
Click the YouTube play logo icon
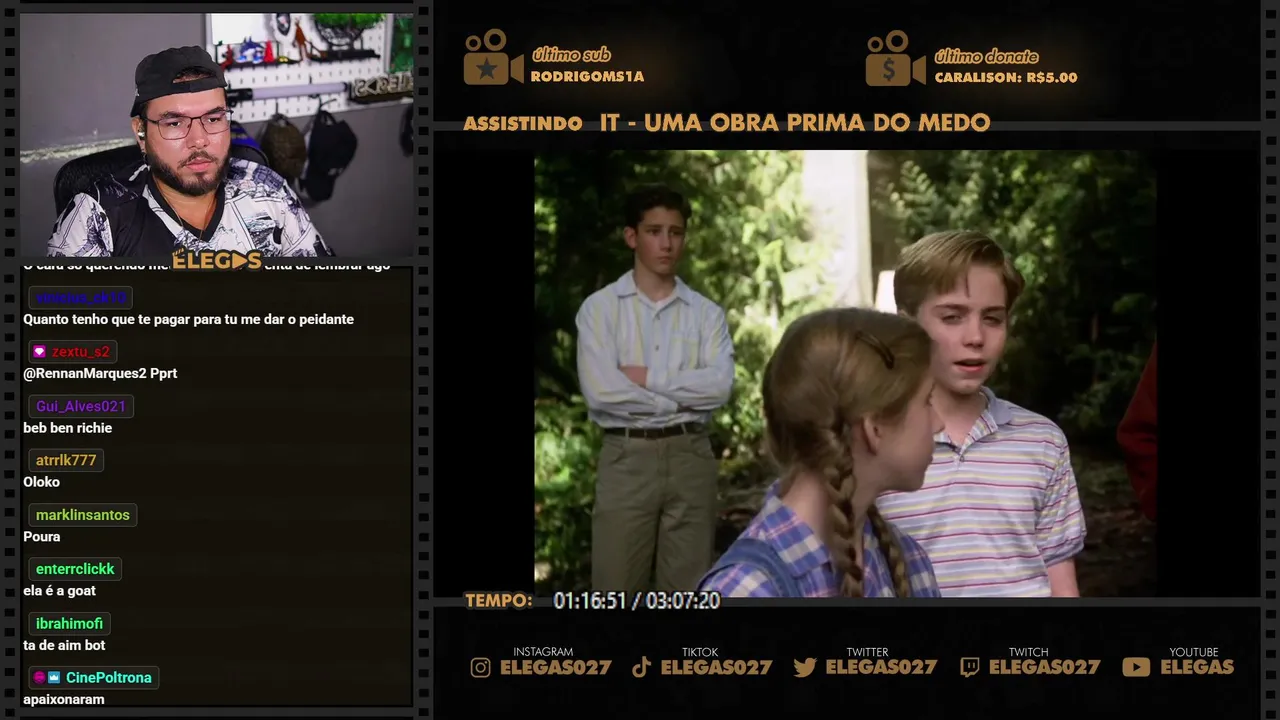tap(1136, 668)
